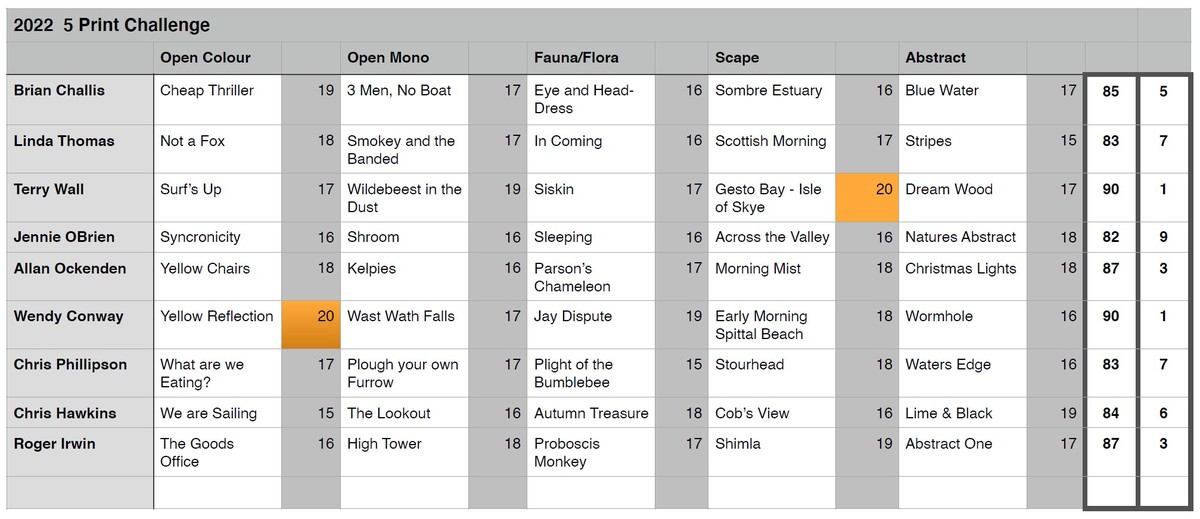Select the Brian Challis name cell
The width and height of the screenshot is (1200, 519).
point(80,100)
